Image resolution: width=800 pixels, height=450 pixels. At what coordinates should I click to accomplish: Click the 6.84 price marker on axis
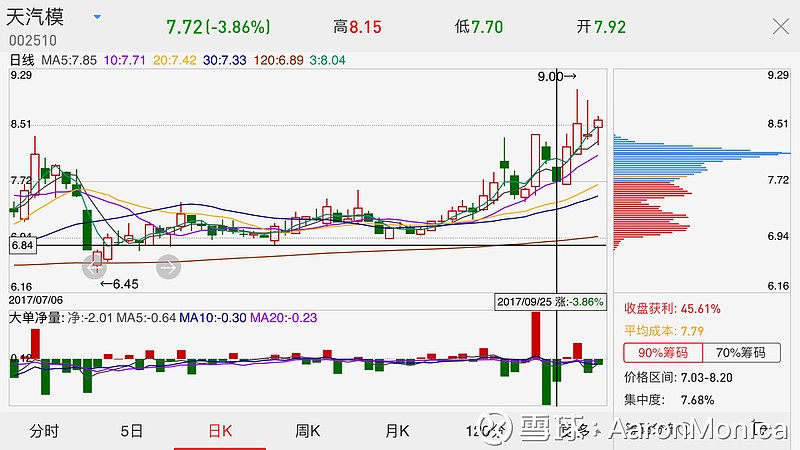pyautogui.click(x=21, y=245)
